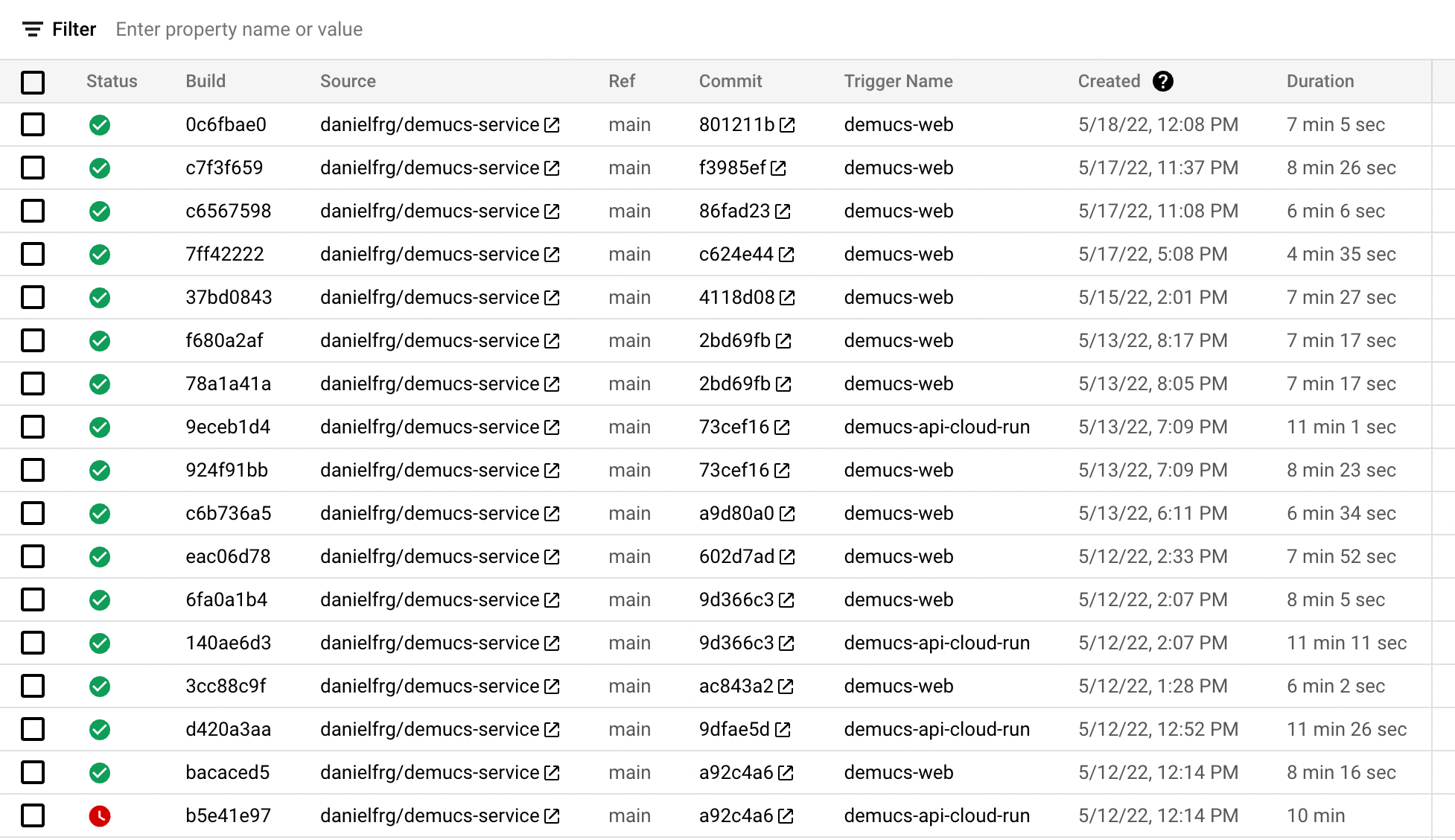1455x840 pixels.
Task: Click success status icon for build 924f91bb
Action: pyautogui.click(x=100, y=471)
